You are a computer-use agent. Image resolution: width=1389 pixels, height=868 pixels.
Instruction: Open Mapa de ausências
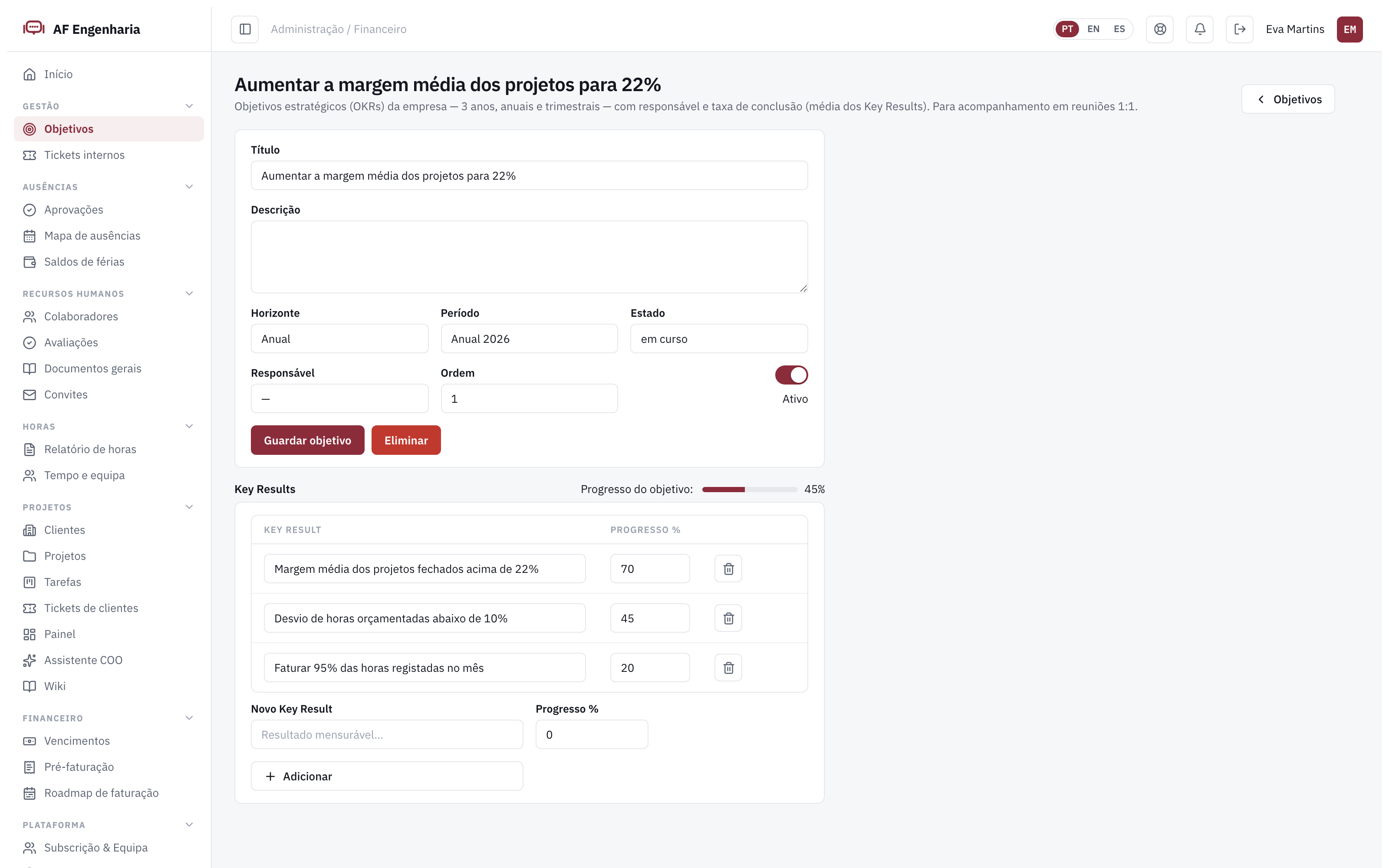pos(109,235)
